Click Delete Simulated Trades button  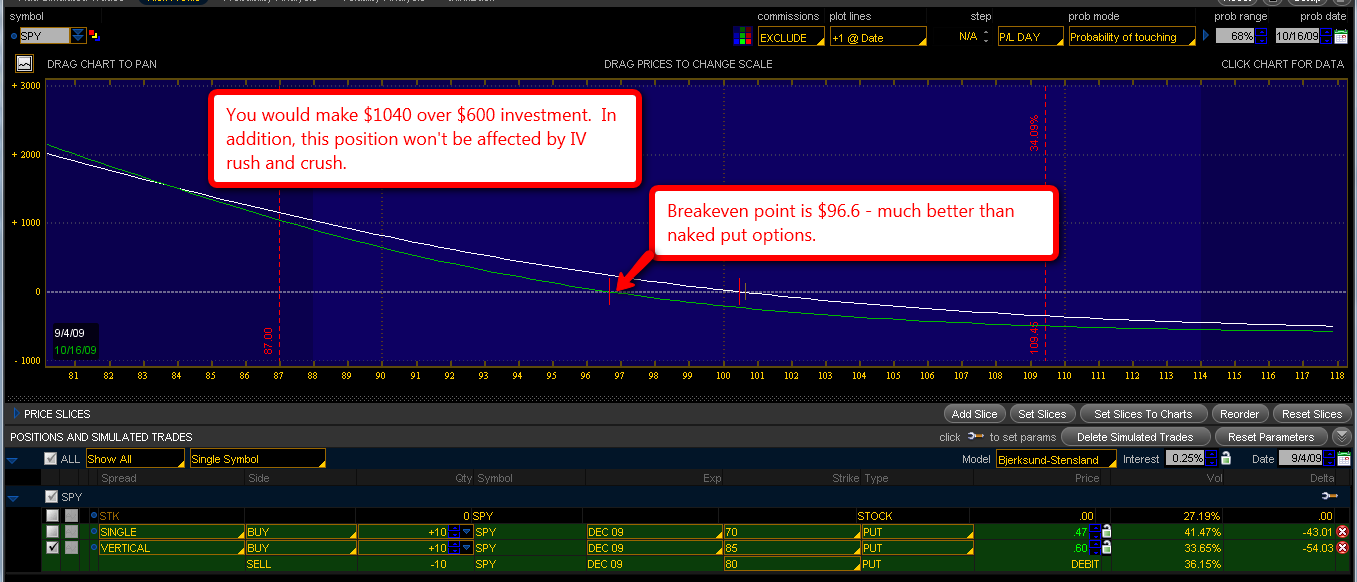tap(1135, 437)
